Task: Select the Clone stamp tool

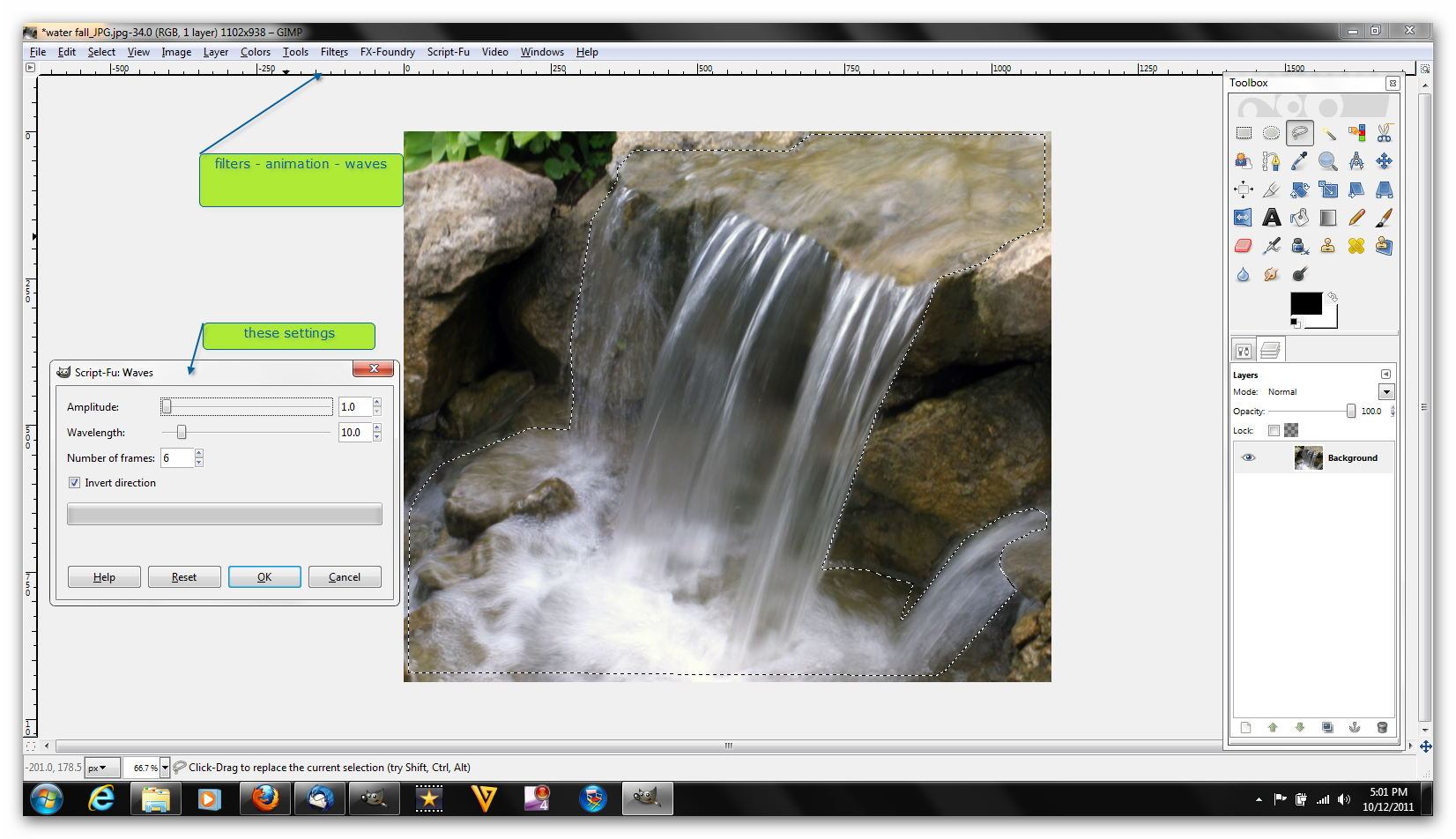Action: coord(1328,246)
